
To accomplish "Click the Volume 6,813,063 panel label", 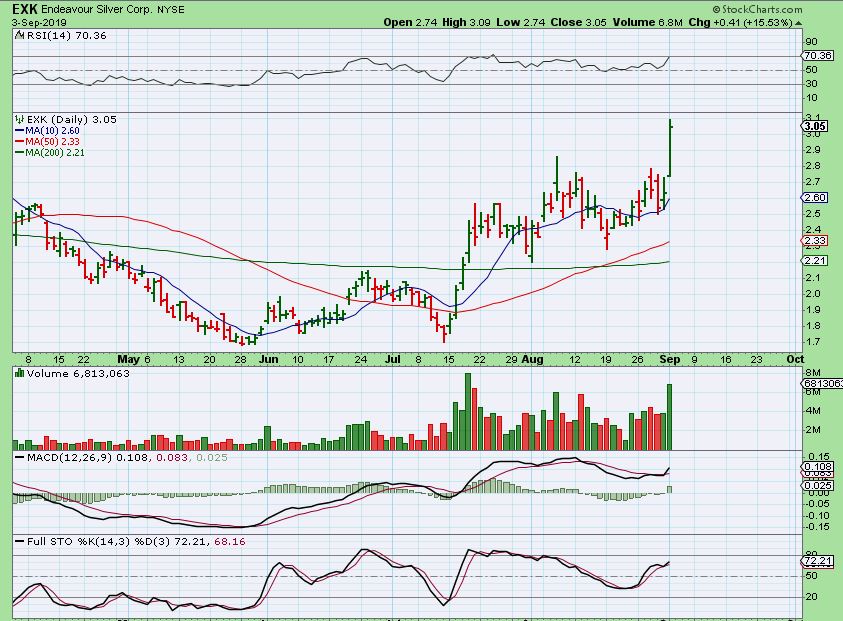I will [x=78, y=373].
